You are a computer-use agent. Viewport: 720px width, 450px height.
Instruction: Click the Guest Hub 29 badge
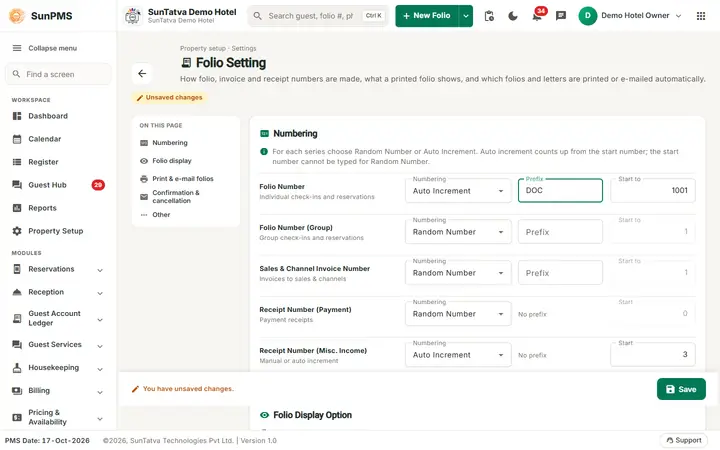pos(98,185)
